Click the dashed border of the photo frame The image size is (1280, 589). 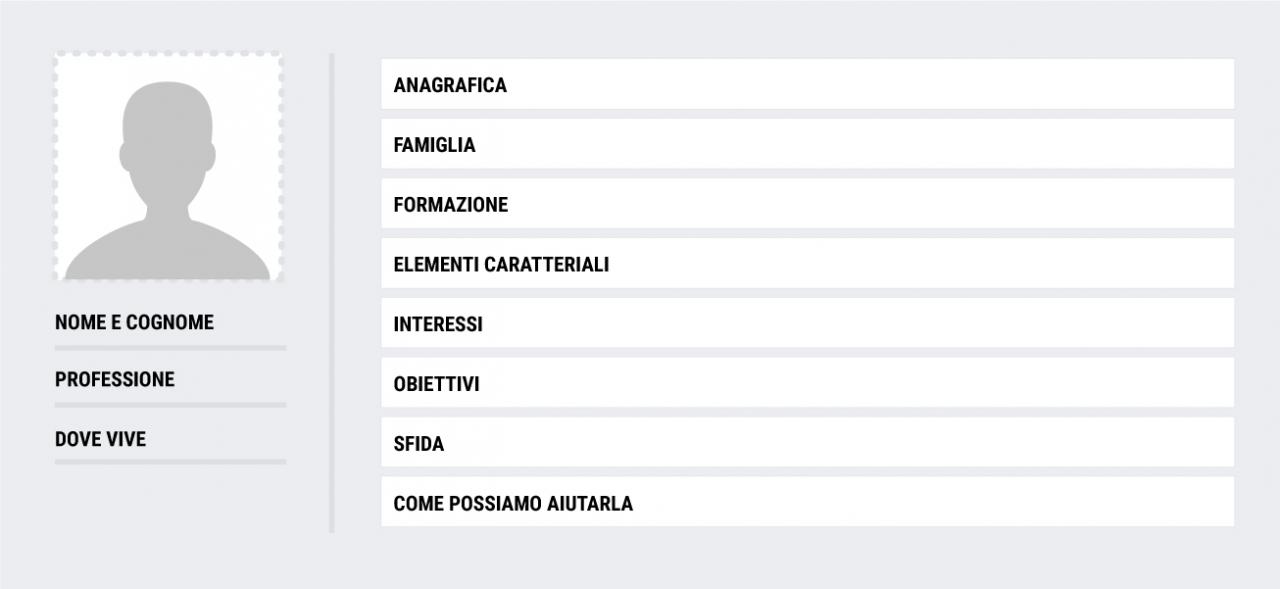tap(168, 54)
